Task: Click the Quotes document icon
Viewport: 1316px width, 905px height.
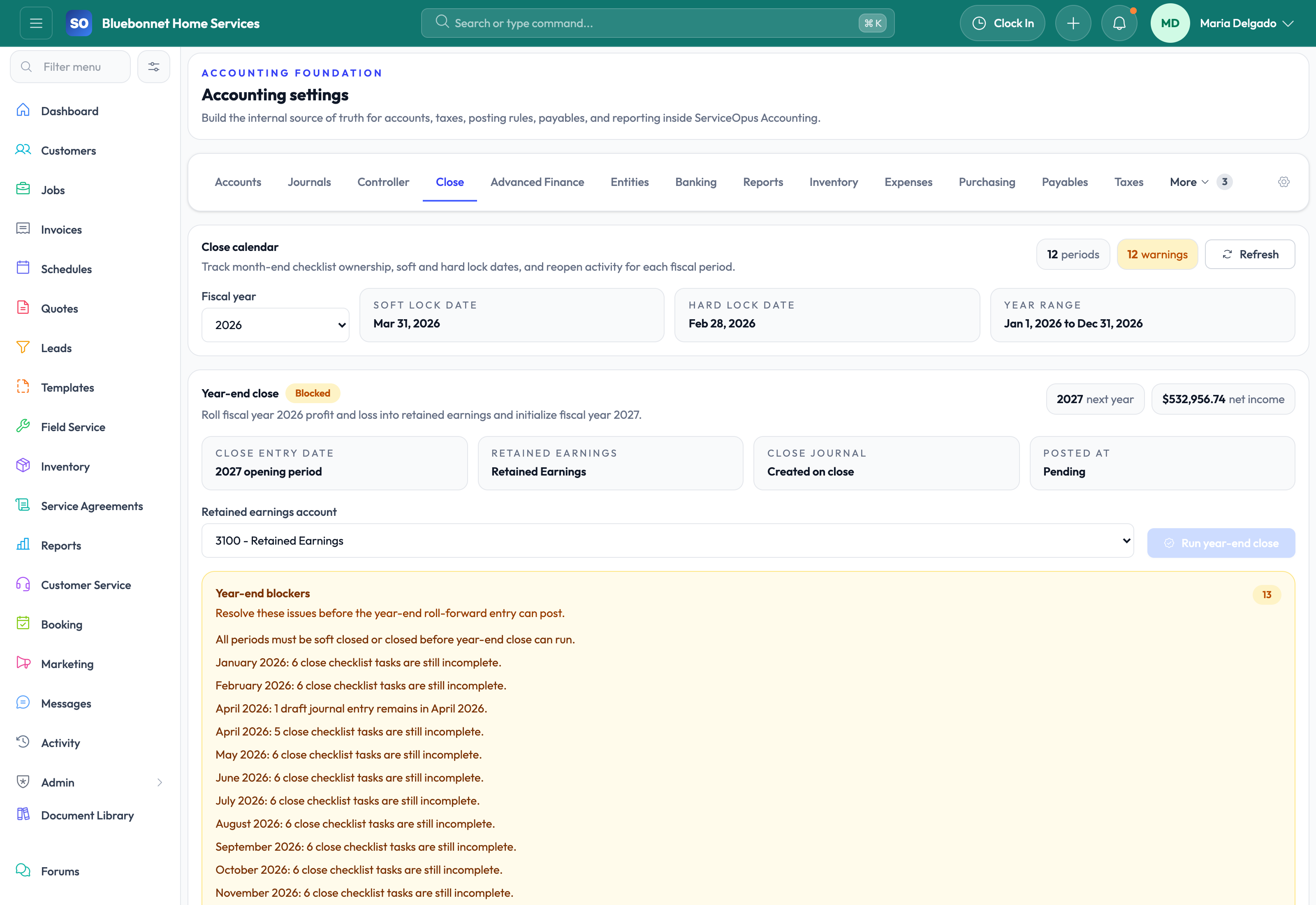Action: [x=23, y=307]
